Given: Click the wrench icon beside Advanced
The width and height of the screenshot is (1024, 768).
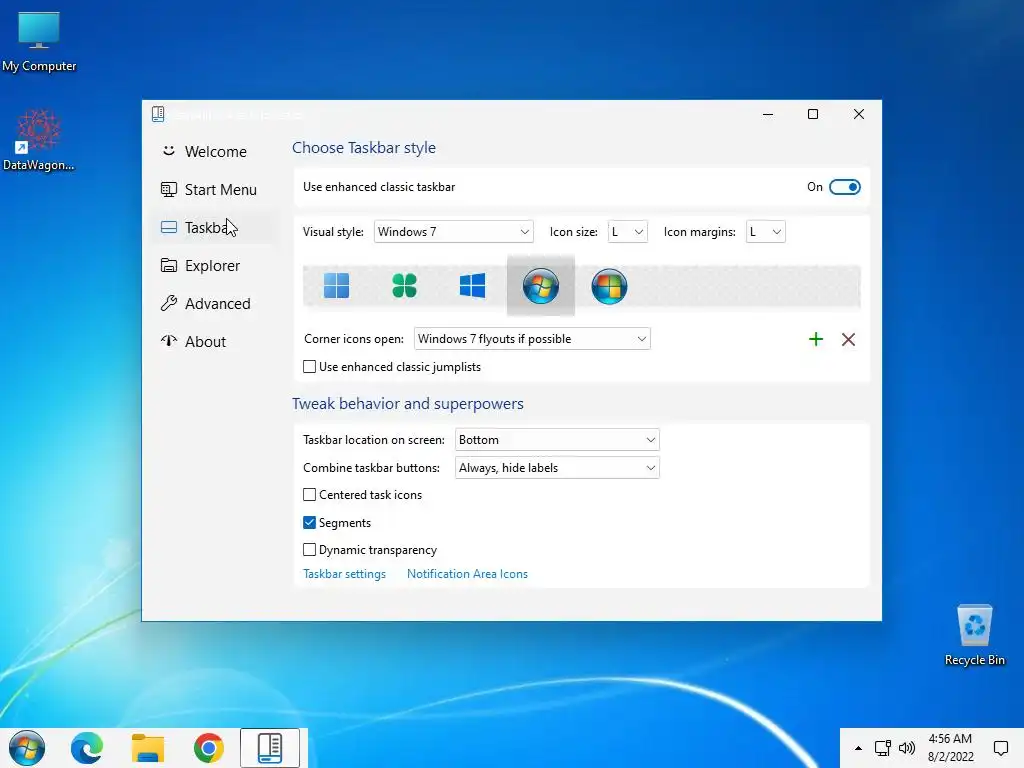Looking at the screenshot, I should [168, 303].
